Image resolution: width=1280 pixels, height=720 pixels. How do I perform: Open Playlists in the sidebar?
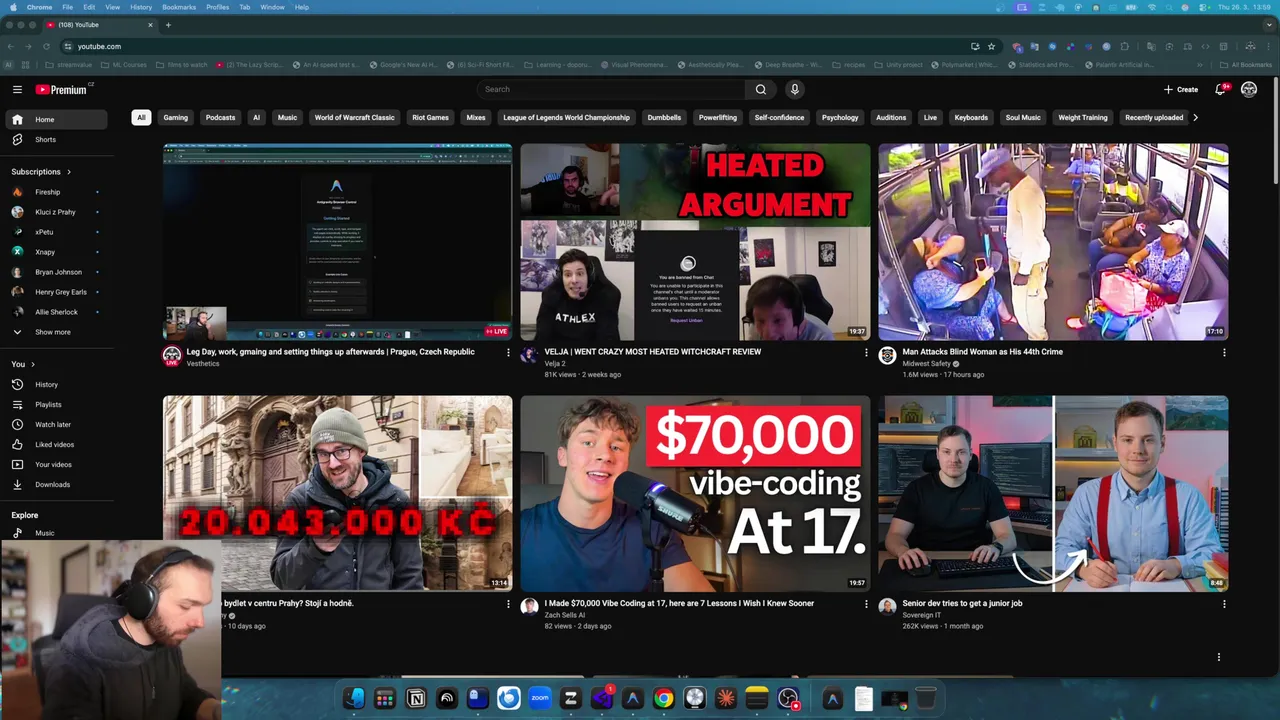point(54,404)
